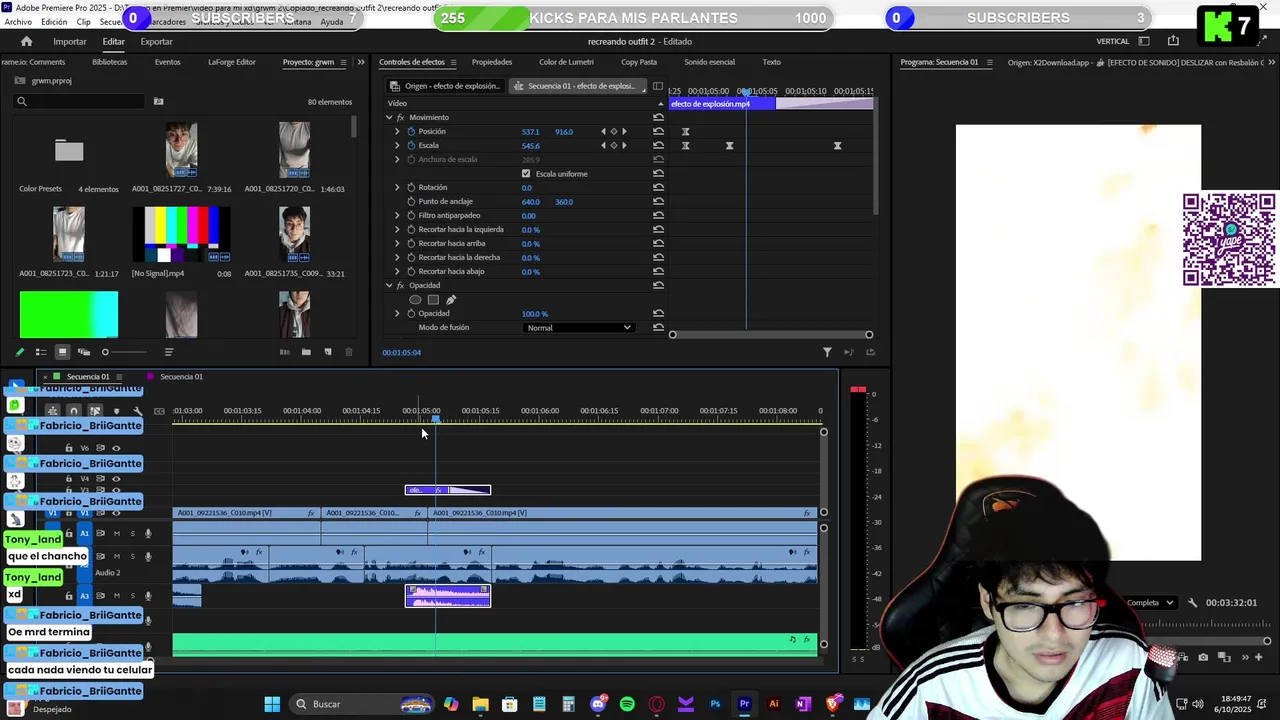Expand the Rotación property

(x=397, y=187)
